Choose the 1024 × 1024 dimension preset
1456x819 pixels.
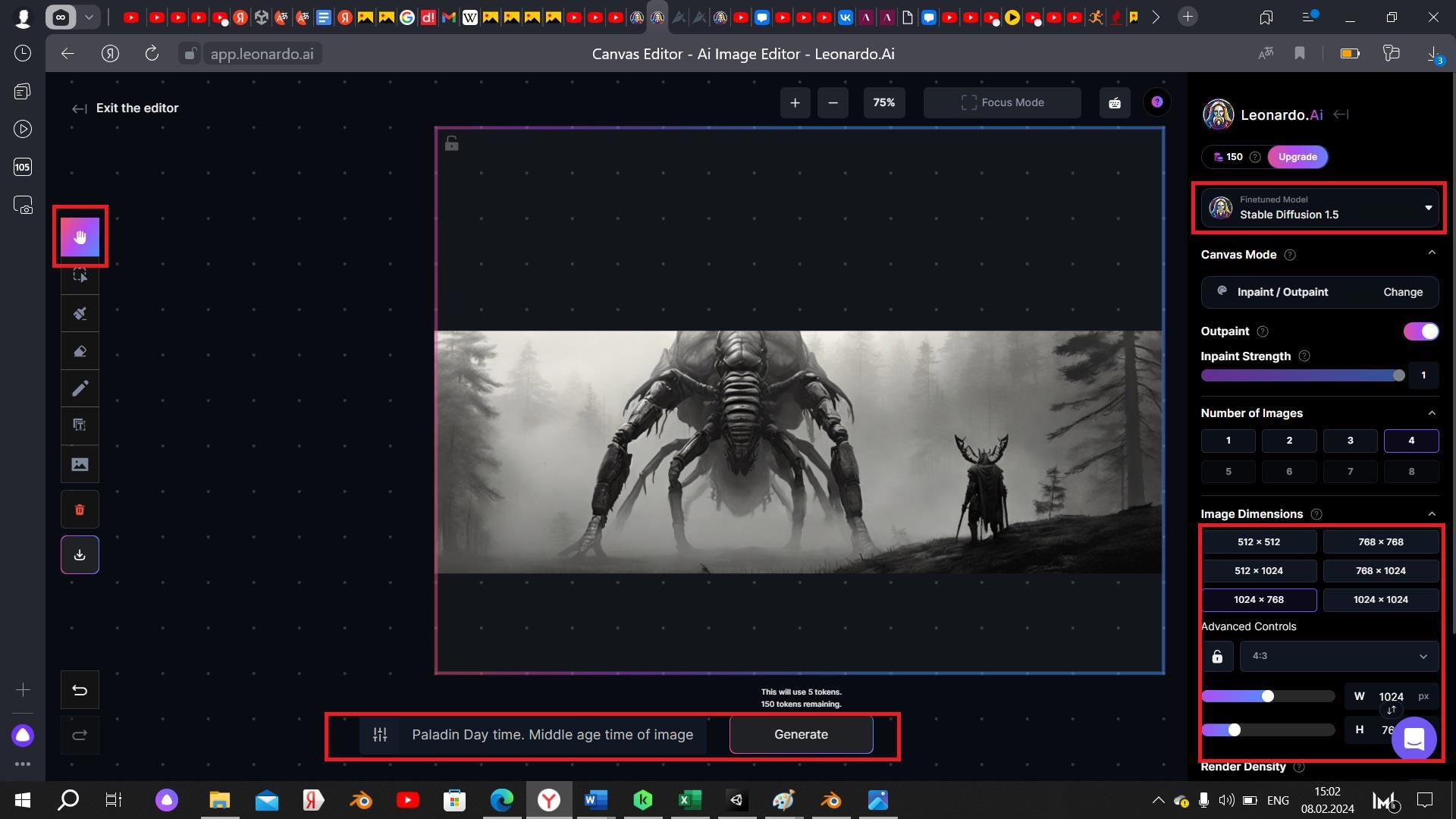pyautogui.click(x=1380, y=600)
